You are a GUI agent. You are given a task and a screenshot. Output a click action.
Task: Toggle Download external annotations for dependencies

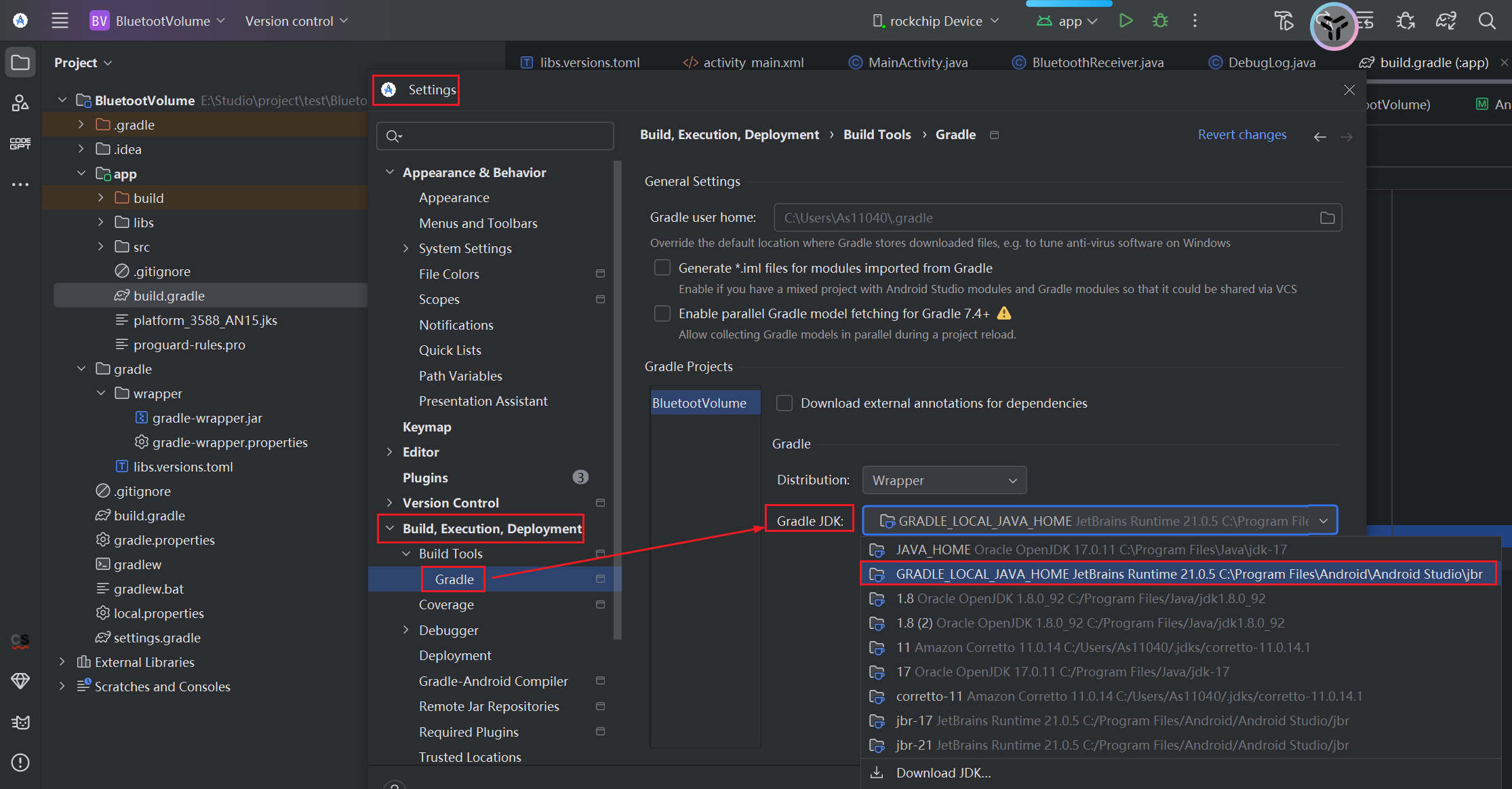(784, 403)
